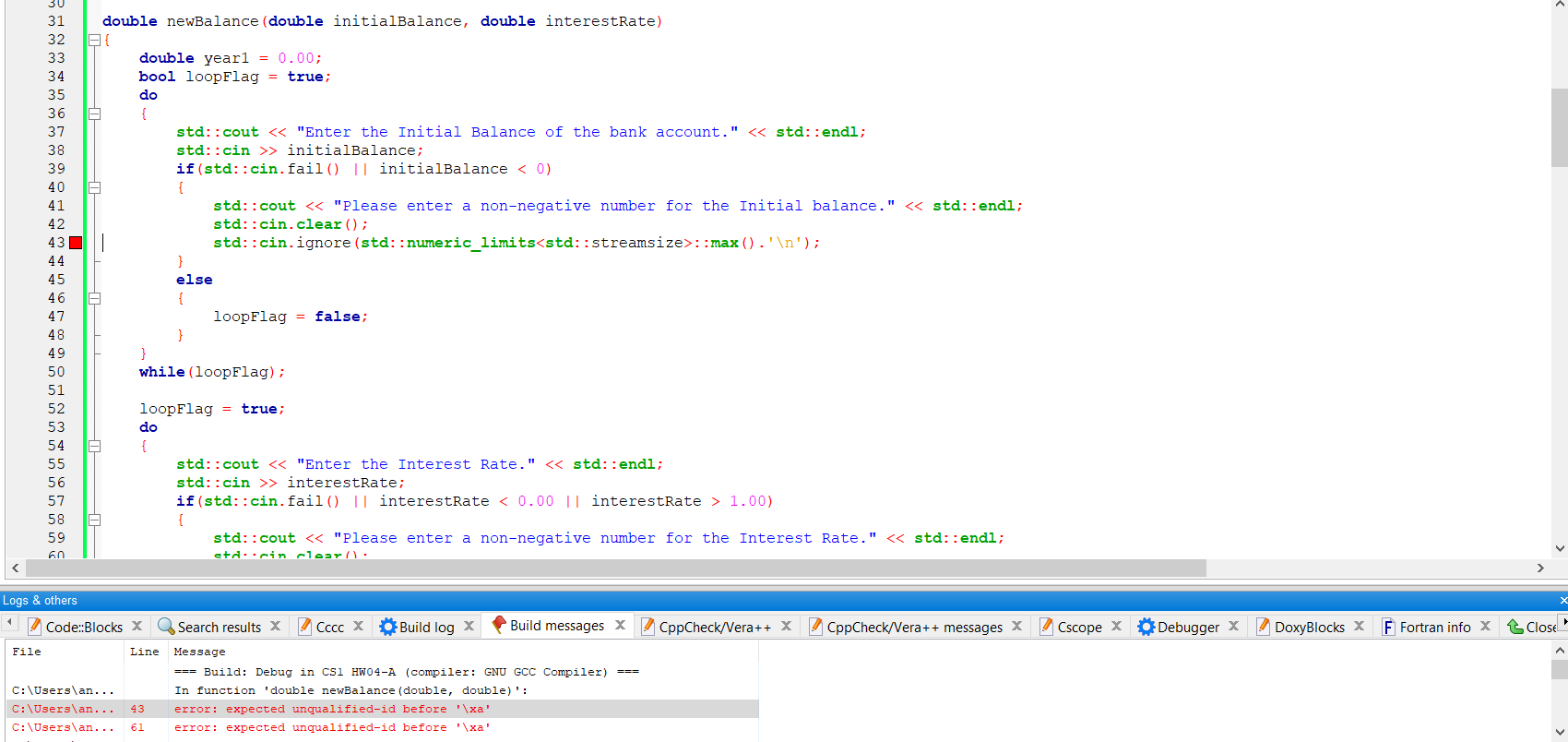Click editor horizontal scrollbar left arrow
The width and height of the screenshot is (1568, 742).
tap(15, 568)
